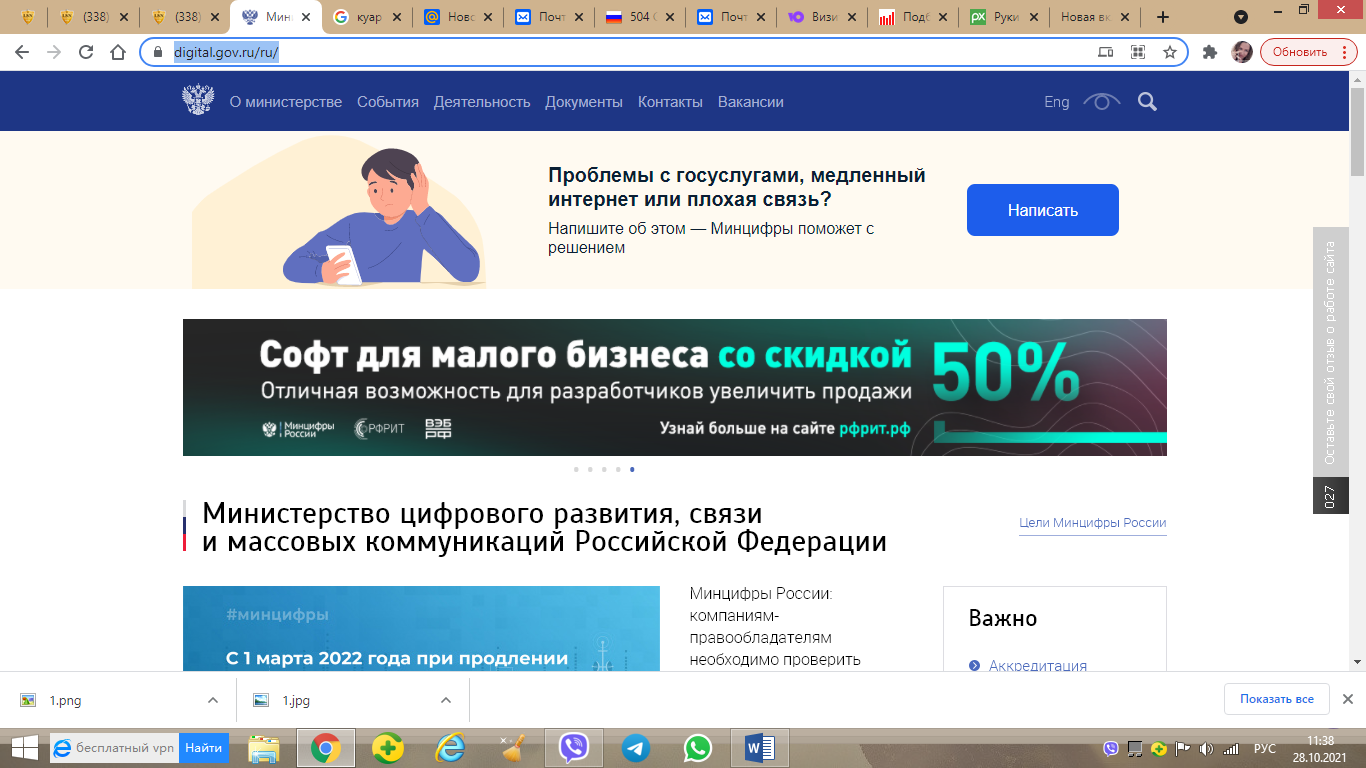
Task: Click the 'Показать все' downloads button
Action: pos(1277,699)
